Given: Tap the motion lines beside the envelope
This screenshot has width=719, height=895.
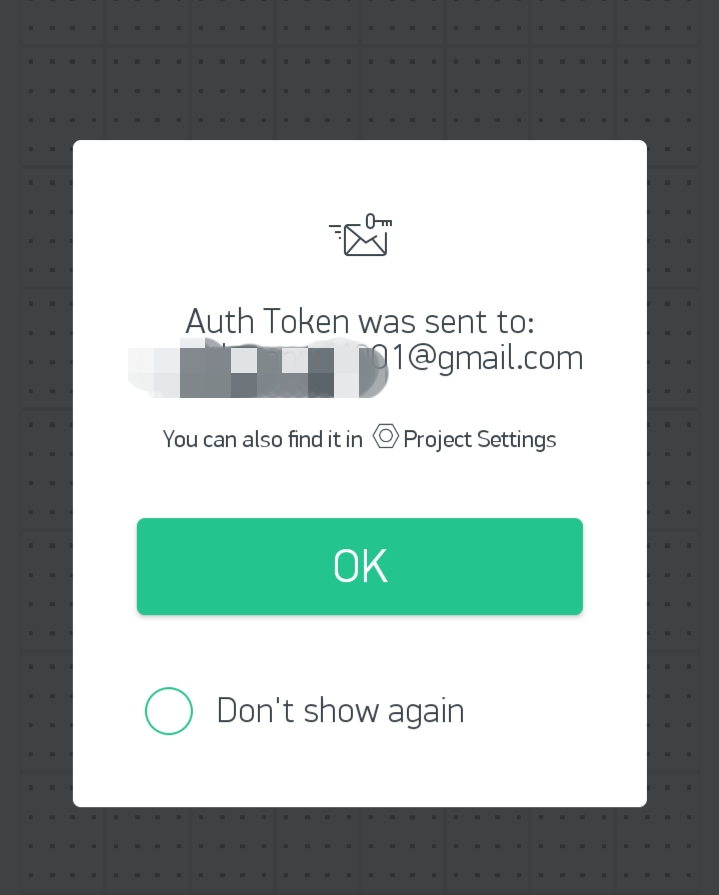Looking at the screenshot, I should pyautogui.click(x=336, y=232).
